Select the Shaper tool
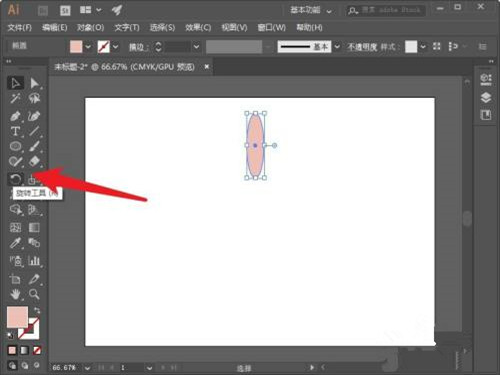The image size is (500, 375). pos(15,162)
